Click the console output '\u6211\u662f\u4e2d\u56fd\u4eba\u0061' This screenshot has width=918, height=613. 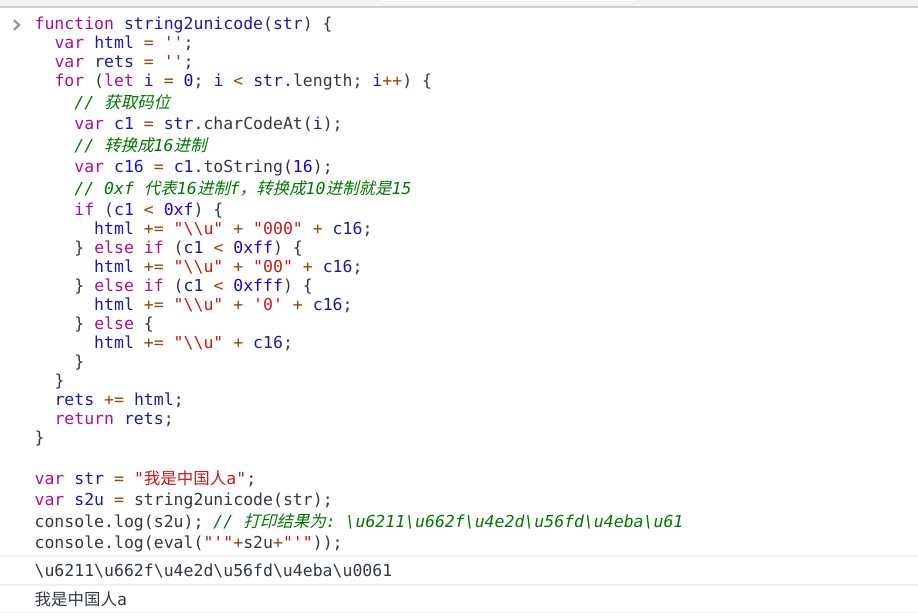click(x=213, y=570)
